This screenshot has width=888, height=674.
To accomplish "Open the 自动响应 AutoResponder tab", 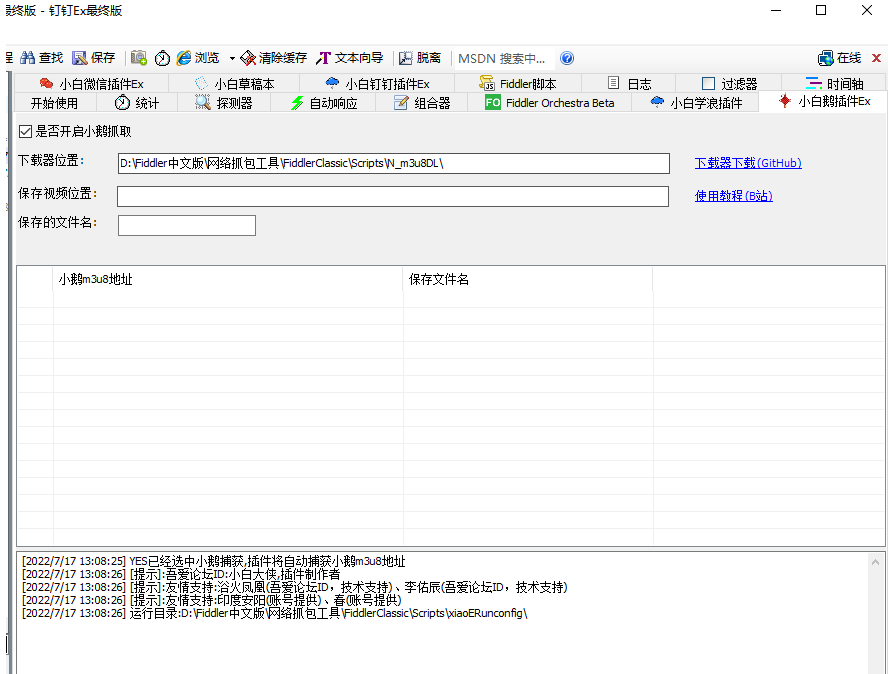I will (x=323, y=103).
